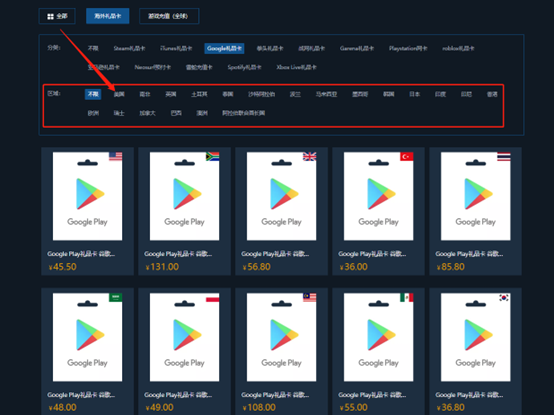The height and width of the screenshot is (415, 554).
Task: Select 不限 in the 分类 category row
Action: tap(93, 48)
